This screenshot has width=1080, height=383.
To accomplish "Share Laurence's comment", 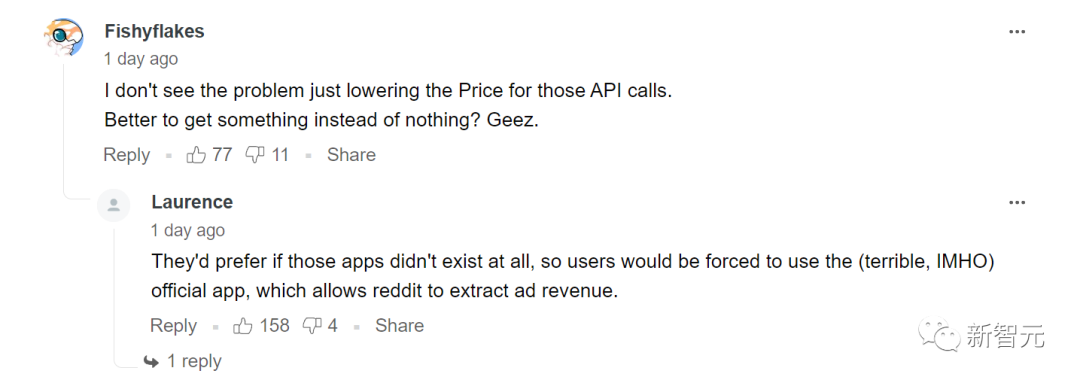I will 399,326.
